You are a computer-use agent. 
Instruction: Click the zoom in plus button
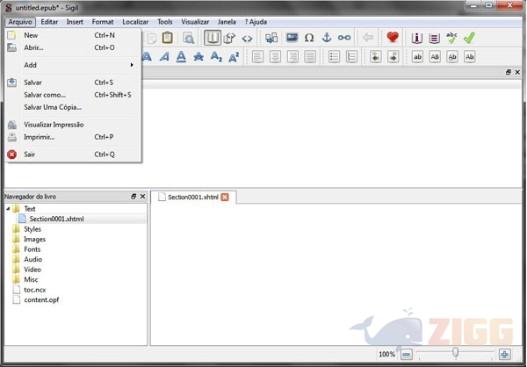pyautogui.click(x=504, y=354)
